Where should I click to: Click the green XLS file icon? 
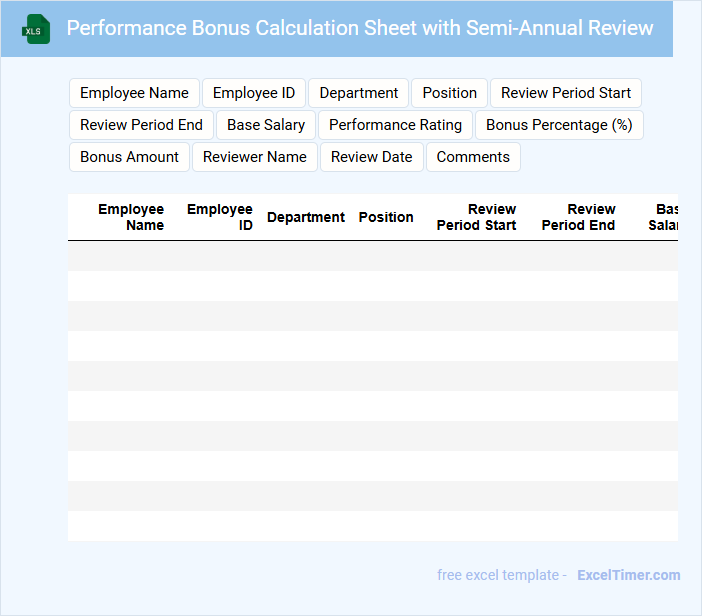(x=36, y=29)
